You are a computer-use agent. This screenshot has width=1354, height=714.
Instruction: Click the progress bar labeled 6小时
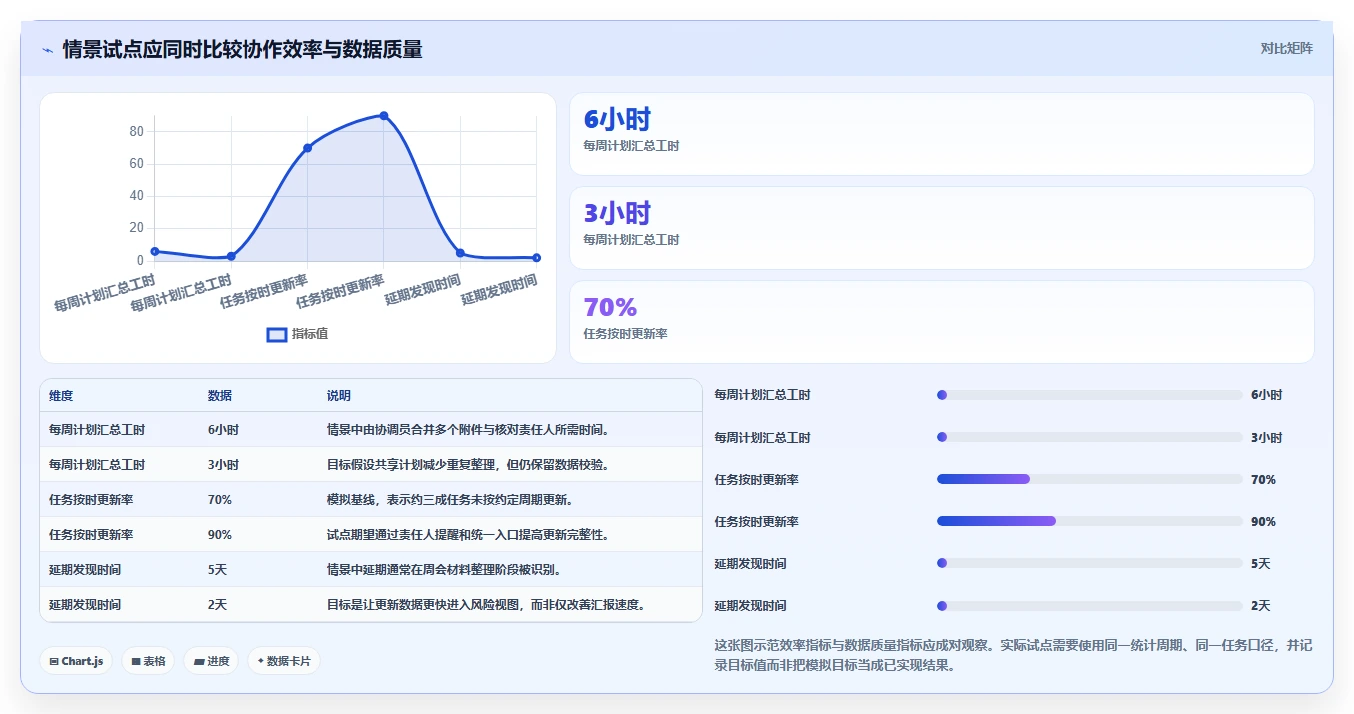pos(1089,395)
